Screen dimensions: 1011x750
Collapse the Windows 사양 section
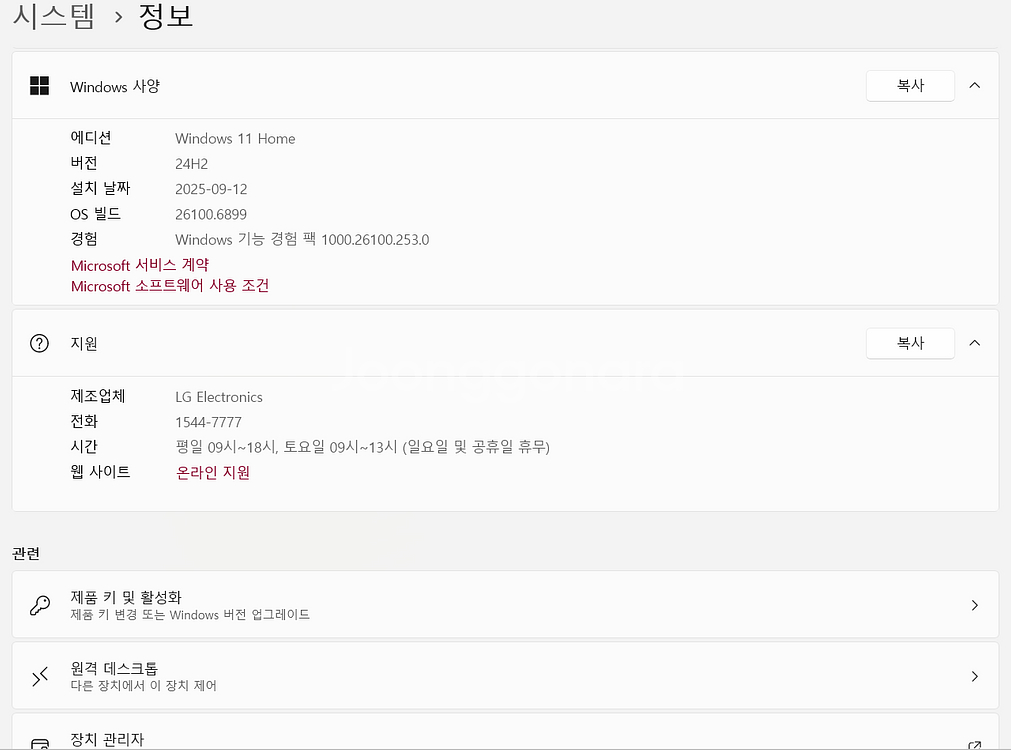974,85
